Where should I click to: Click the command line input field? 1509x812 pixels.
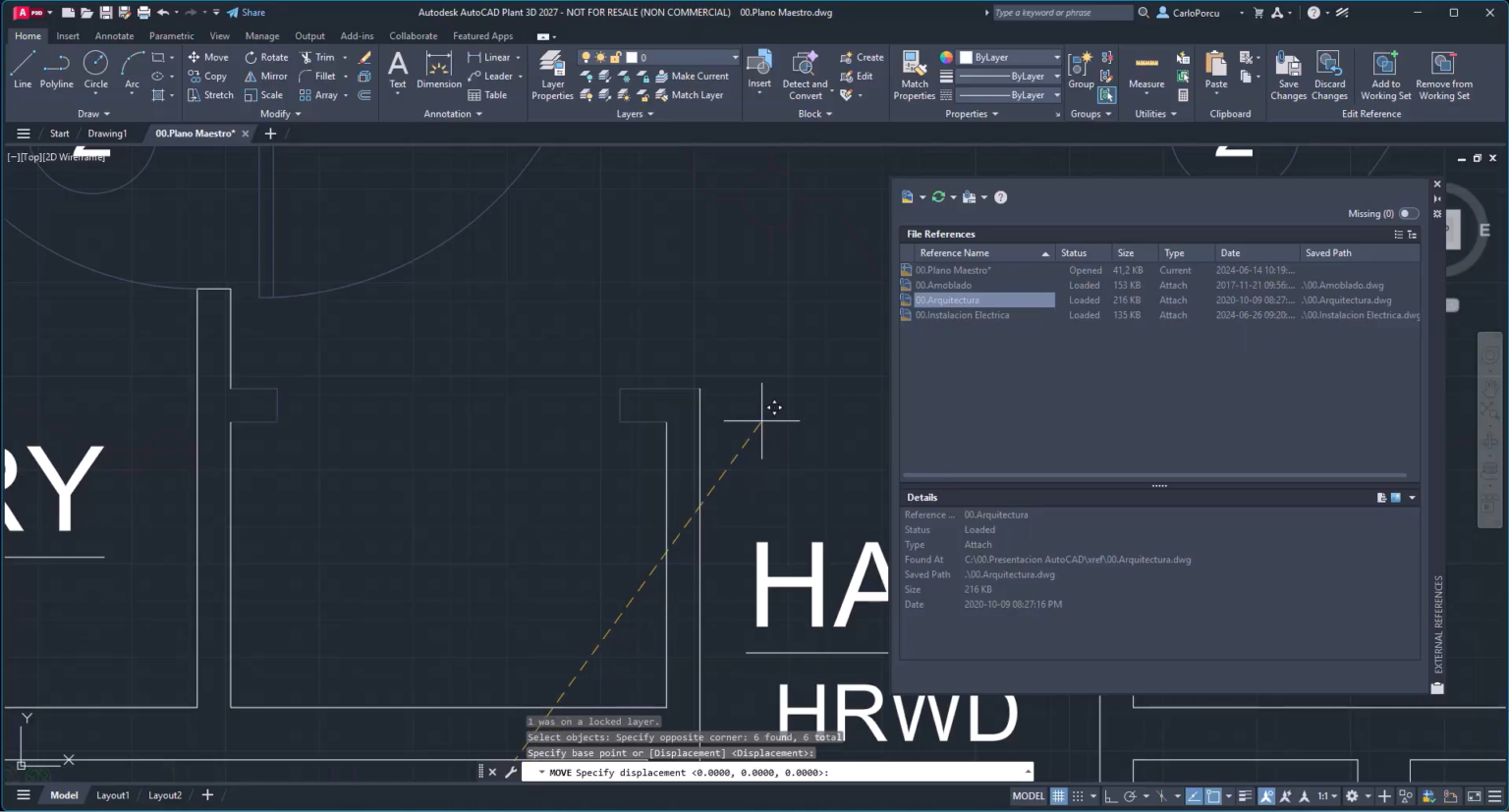click(776, 773)
